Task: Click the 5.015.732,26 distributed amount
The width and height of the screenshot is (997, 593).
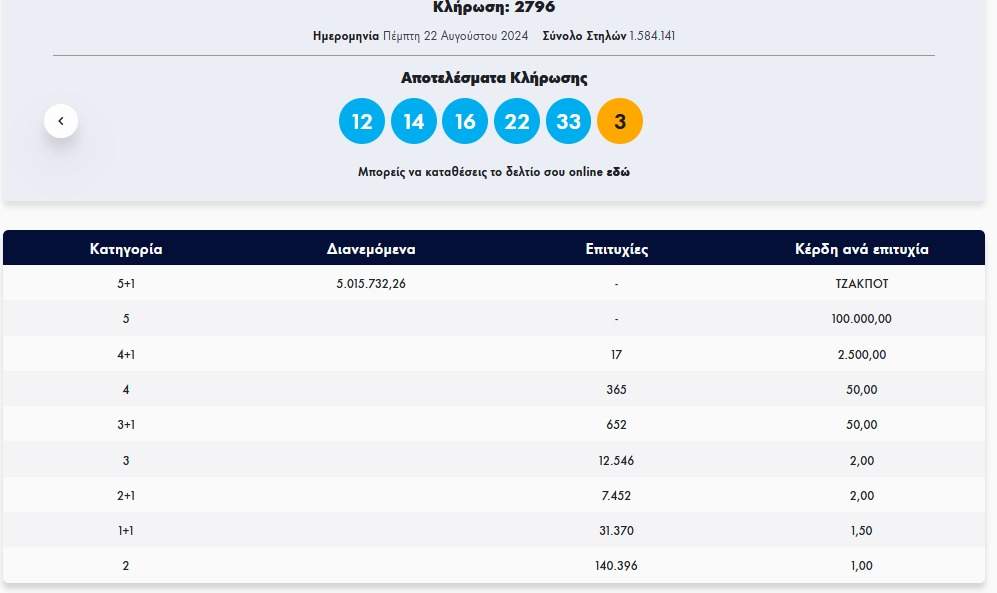Action: [x=371, y=283]
